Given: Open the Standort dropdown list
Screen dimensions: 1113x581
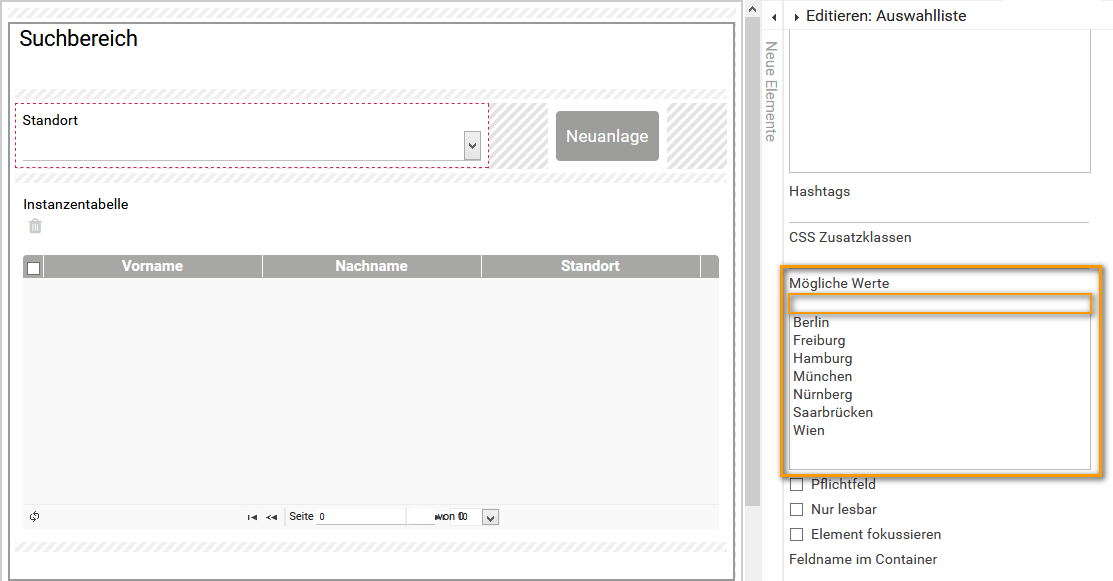Looking at the screenshot, I should (x=472, y=146).
